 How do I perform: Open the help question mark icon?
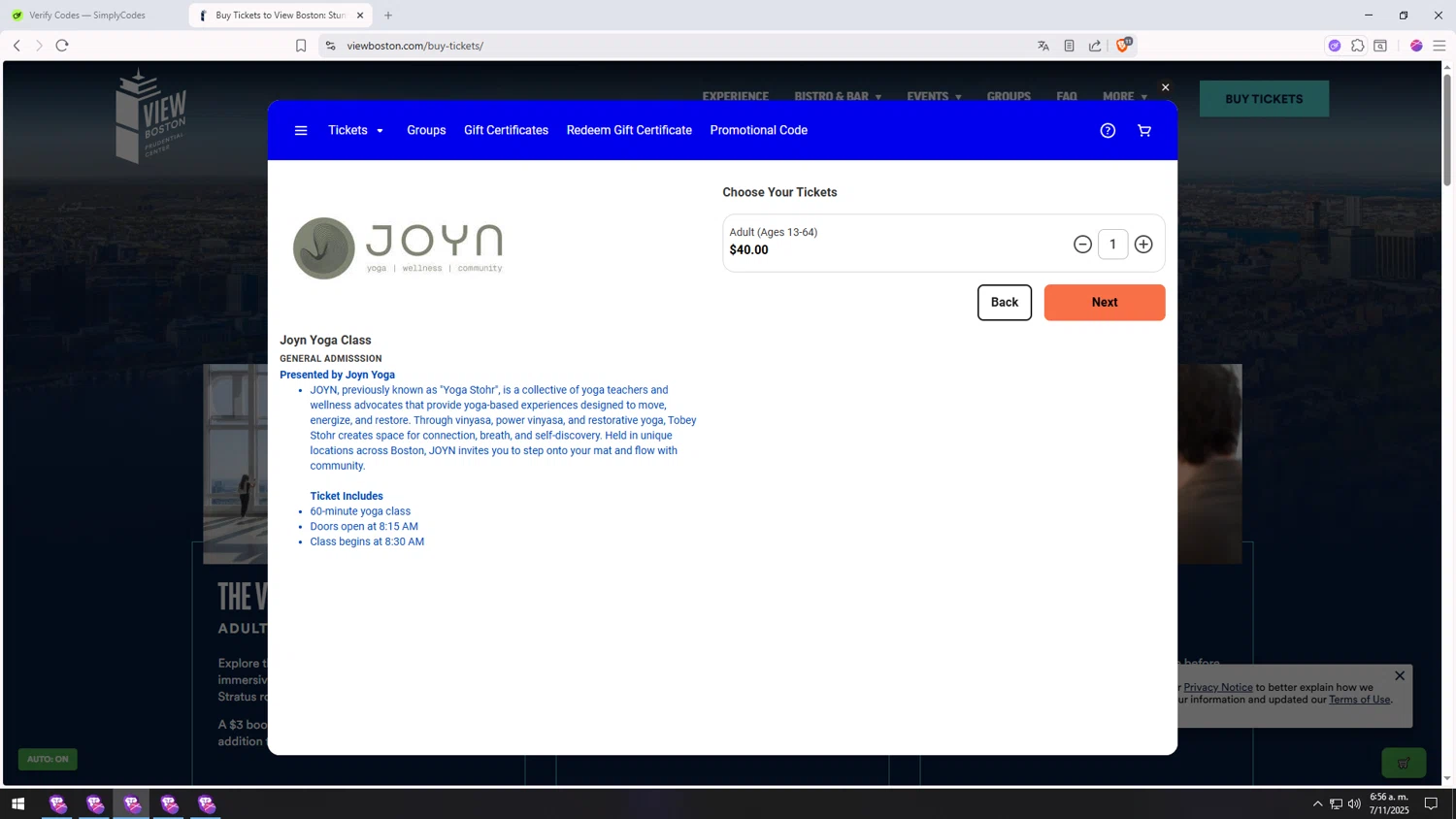pos(1108,131)
